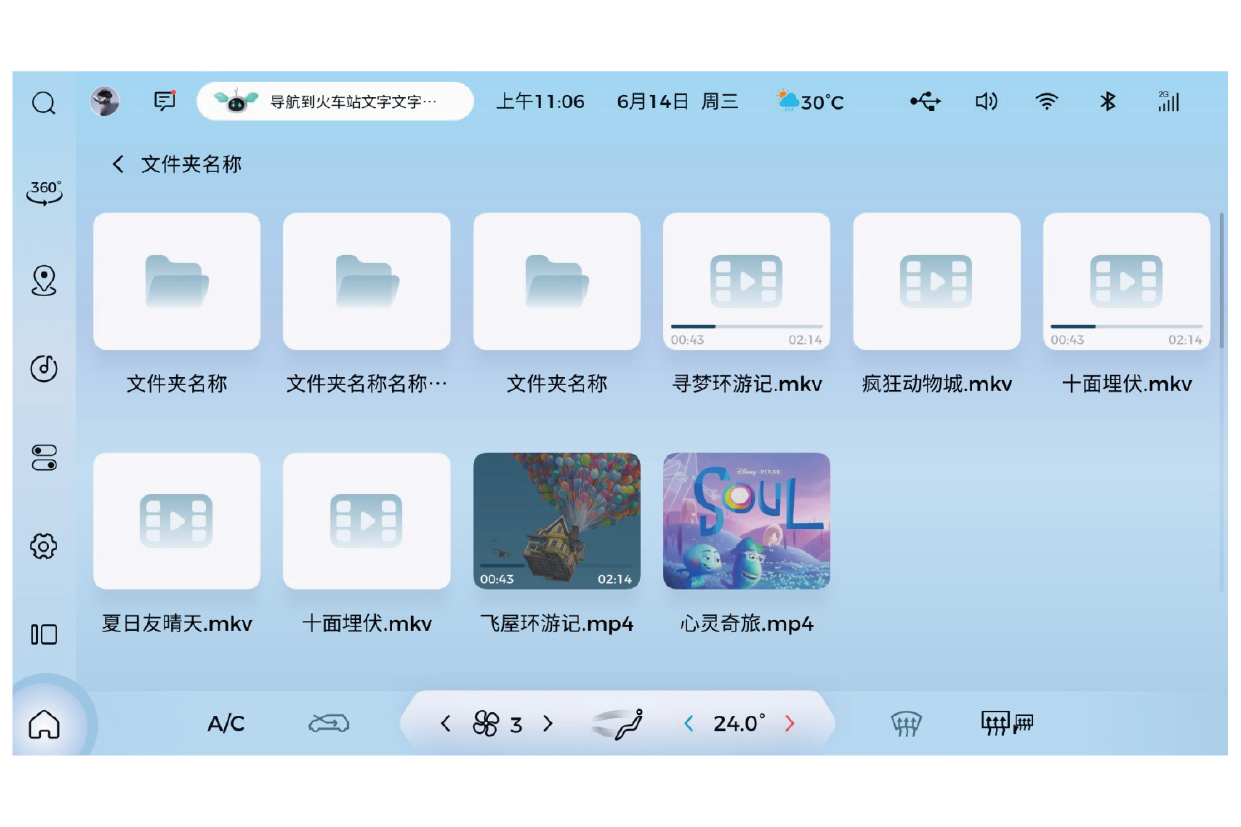1241x827 pixels.
Task: Open the volume speaker icon
Action: coord(986,101)
